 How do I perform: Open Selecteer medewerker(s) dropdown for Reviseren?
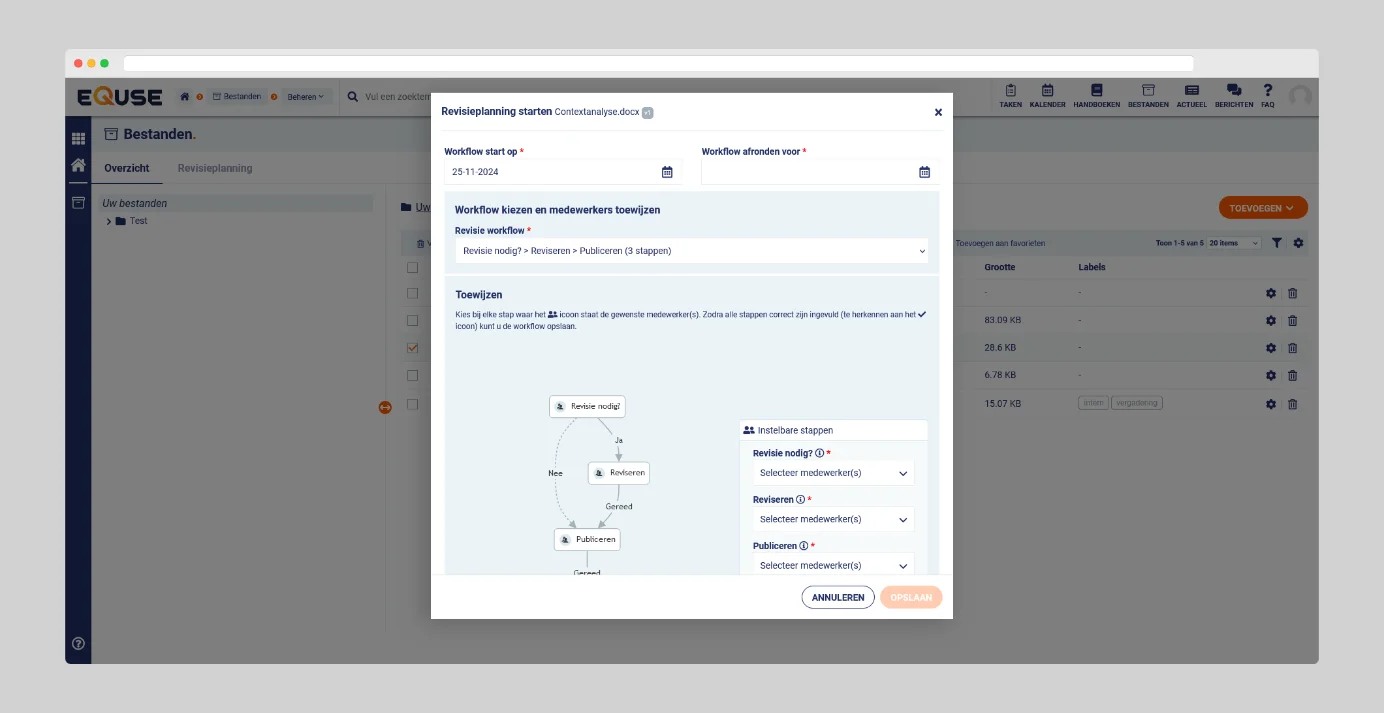[x=833, y=519]
